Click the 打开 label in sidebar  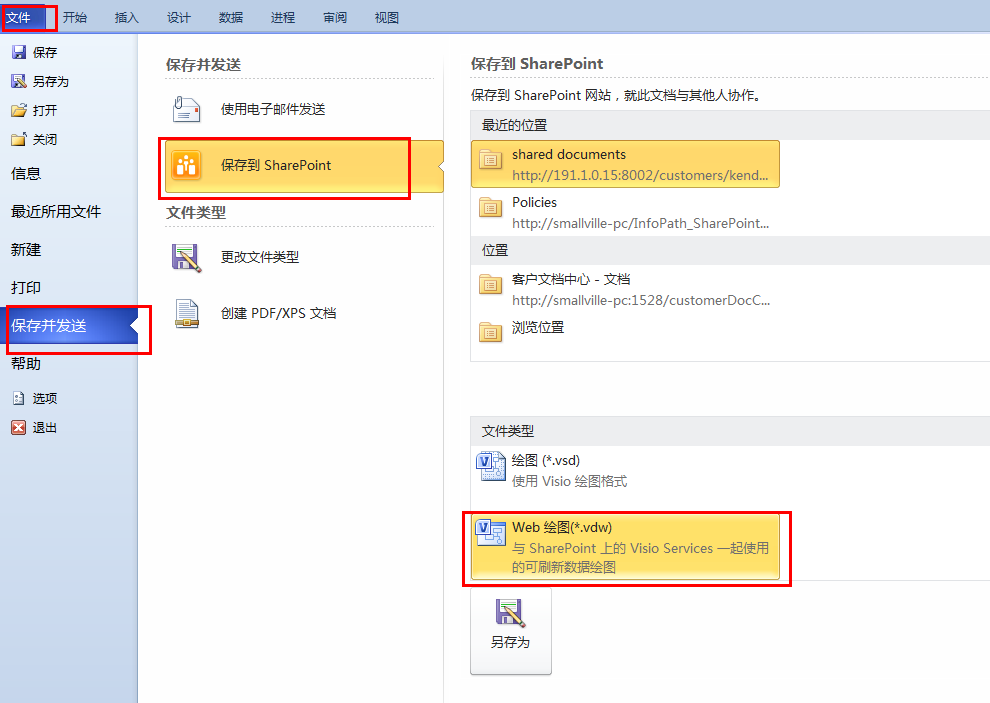45,111
